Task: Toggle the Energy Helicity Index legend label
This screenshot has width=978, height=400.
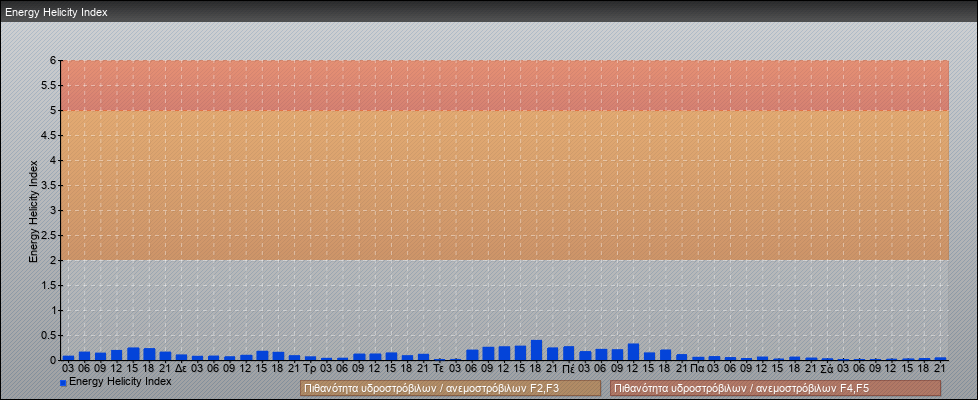Action: 120,381
